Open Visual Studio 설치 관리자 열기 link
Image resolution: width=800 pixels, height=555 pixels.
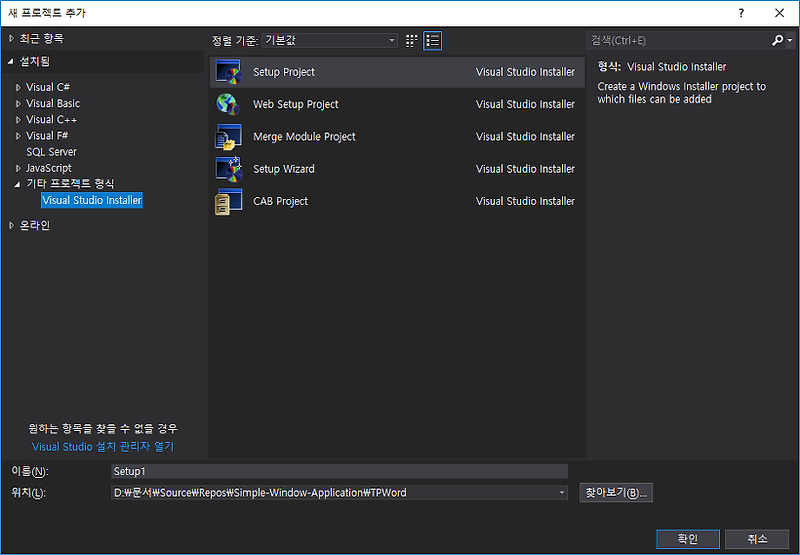point(103,447)
